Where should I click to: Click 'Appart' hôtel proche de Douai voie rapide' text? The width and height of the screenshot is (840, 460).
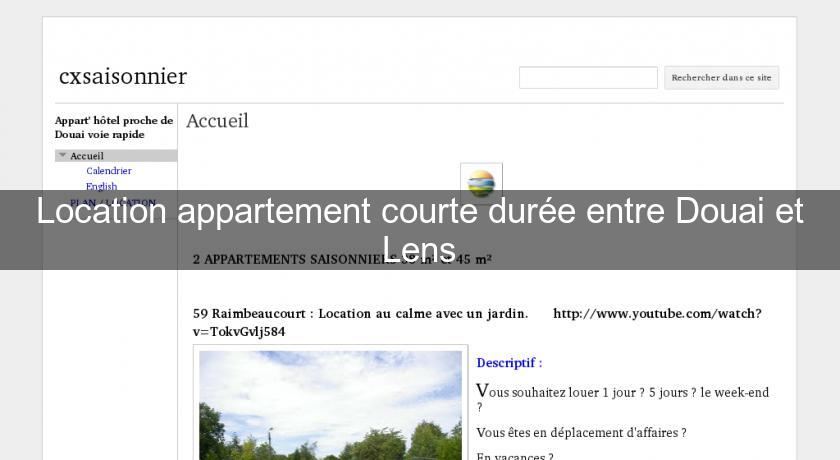114,127
